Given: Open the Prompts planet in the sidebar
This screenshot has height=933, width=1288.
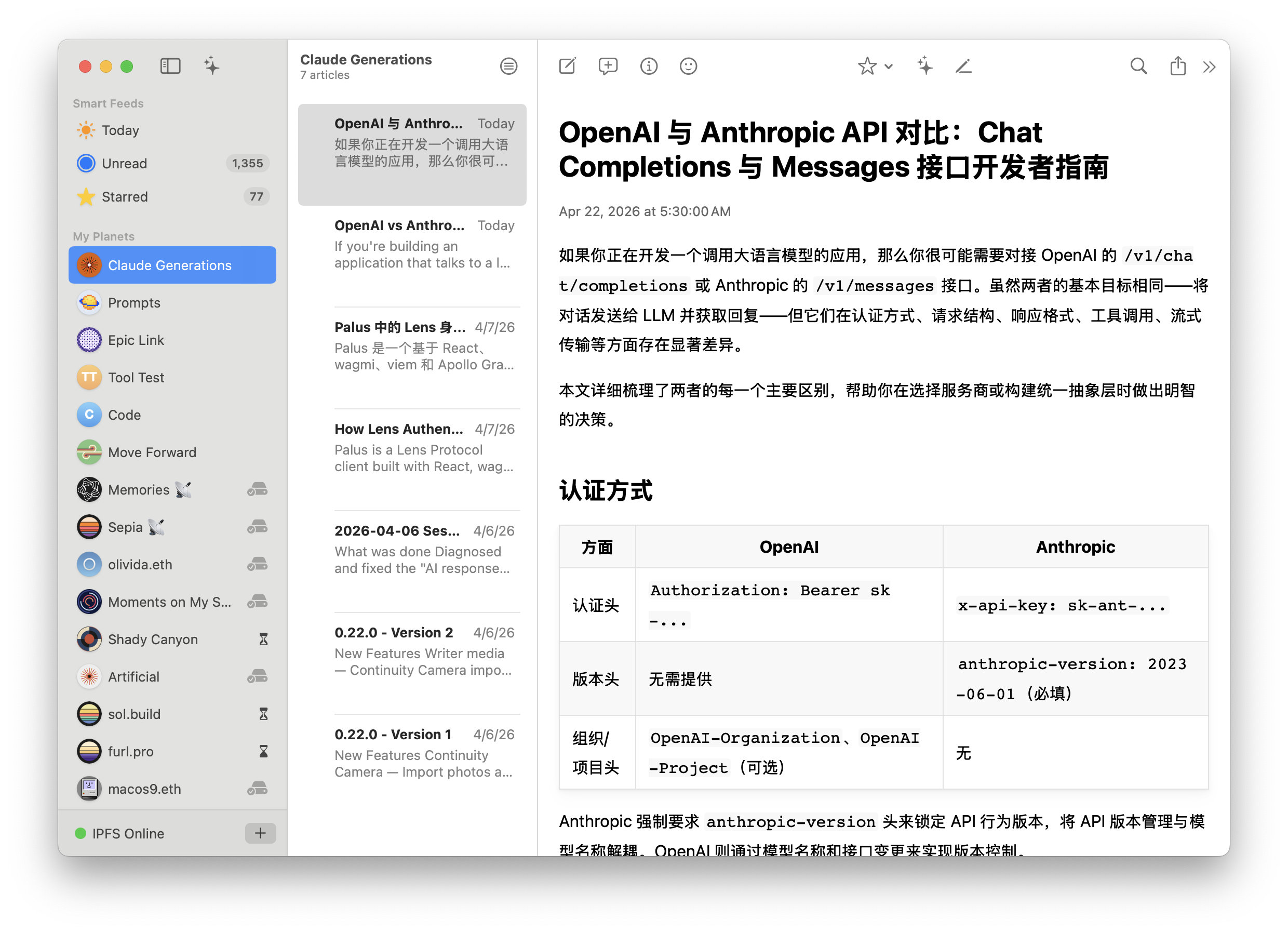Looking at the screenshot, I should pos(134,303).
